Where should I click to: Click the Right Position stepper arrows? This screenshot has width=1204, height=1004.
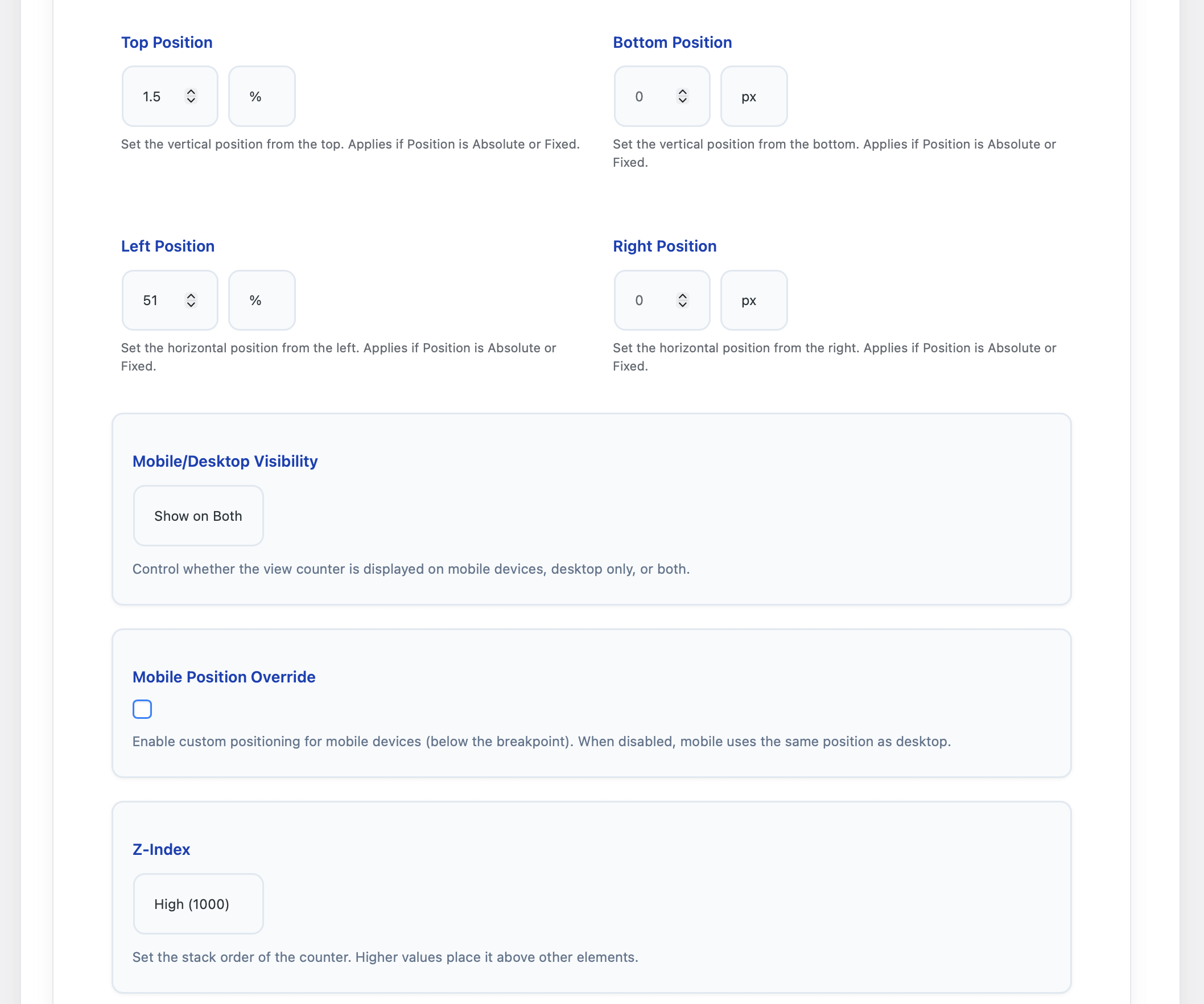coord(682,300)
